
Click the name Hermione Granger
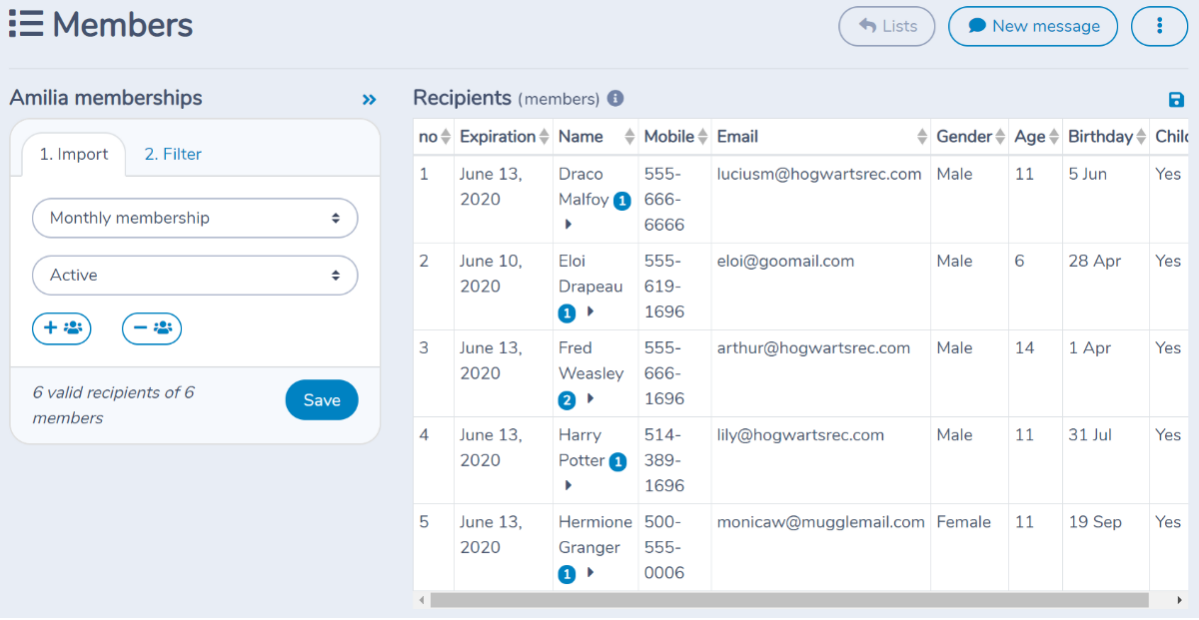click(596, 535)
